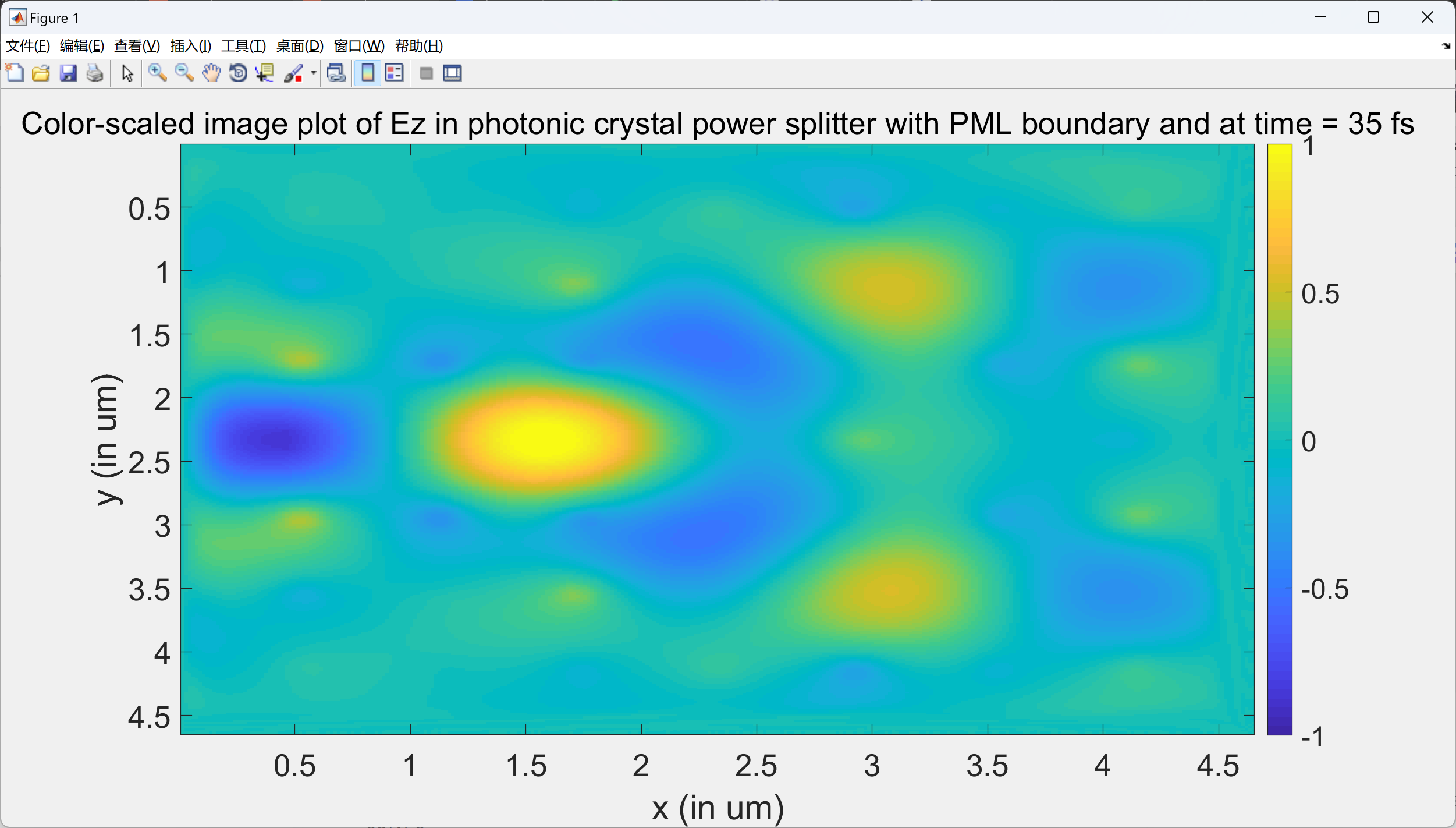Click the Show Plot Tools button
The image size is (1456, 828).
(x=453, y=73)
